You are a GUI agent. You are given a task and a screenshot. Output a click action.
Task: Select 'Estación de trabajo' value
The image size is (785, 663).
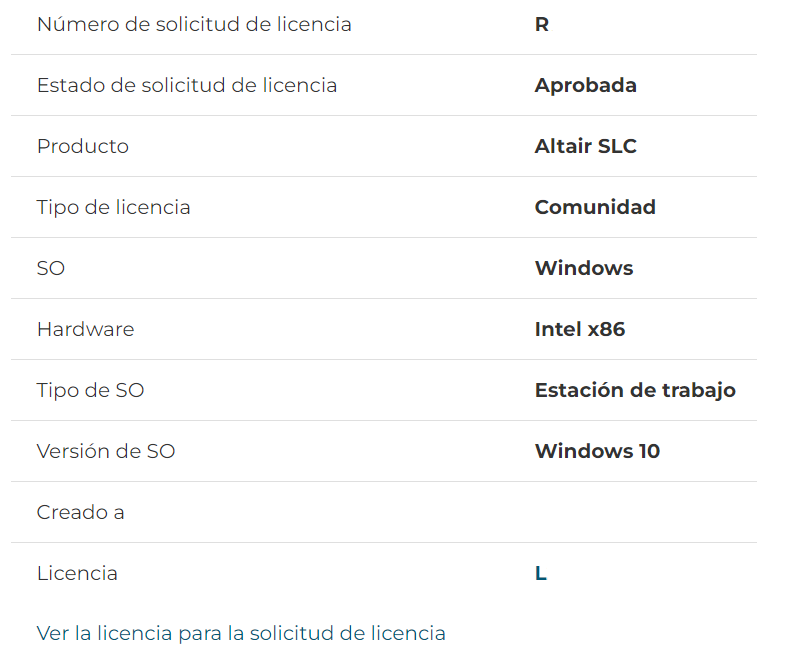(x=635, y=391)
